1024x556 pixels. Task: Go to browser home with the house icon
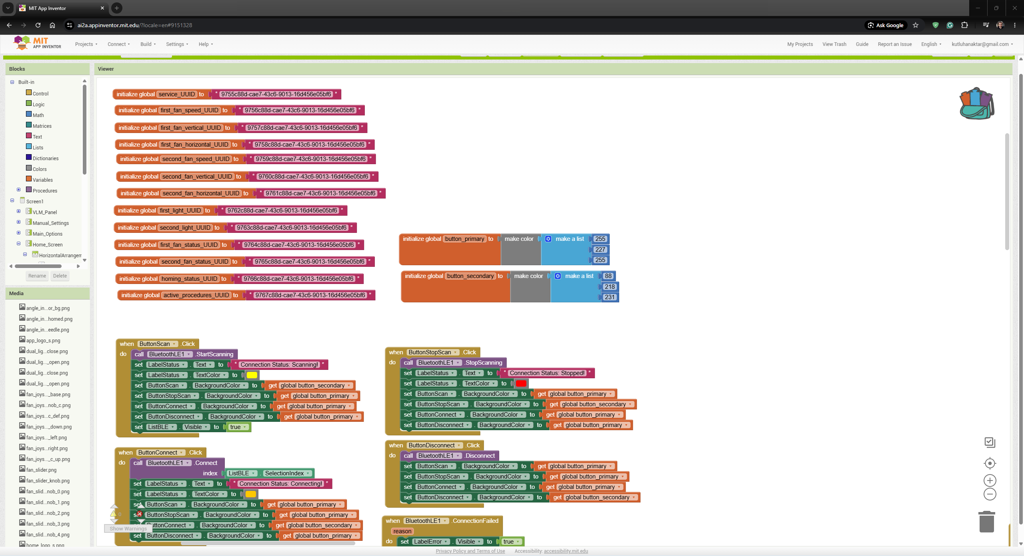[x=52, y=25]
